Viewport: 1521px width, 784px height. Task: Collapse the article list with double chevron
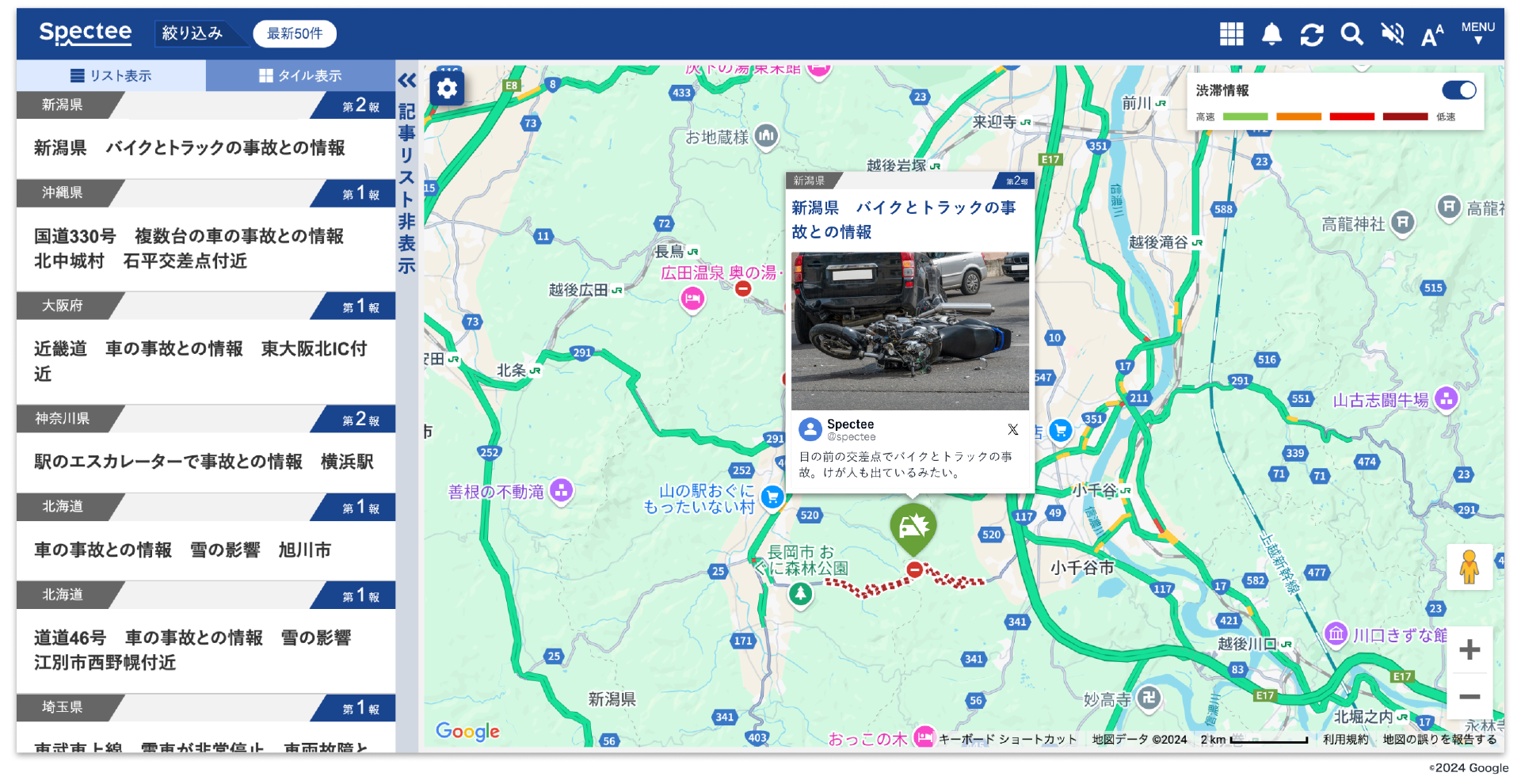coord(407,81)
